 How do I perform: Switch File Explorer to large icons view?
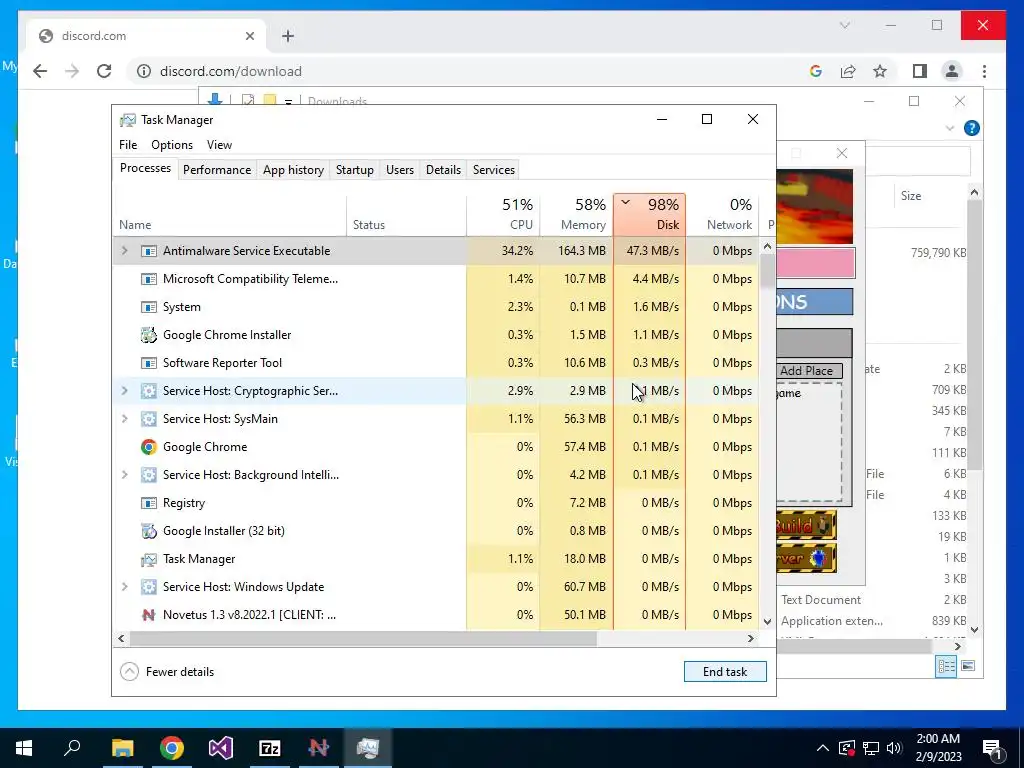point(968,666)
